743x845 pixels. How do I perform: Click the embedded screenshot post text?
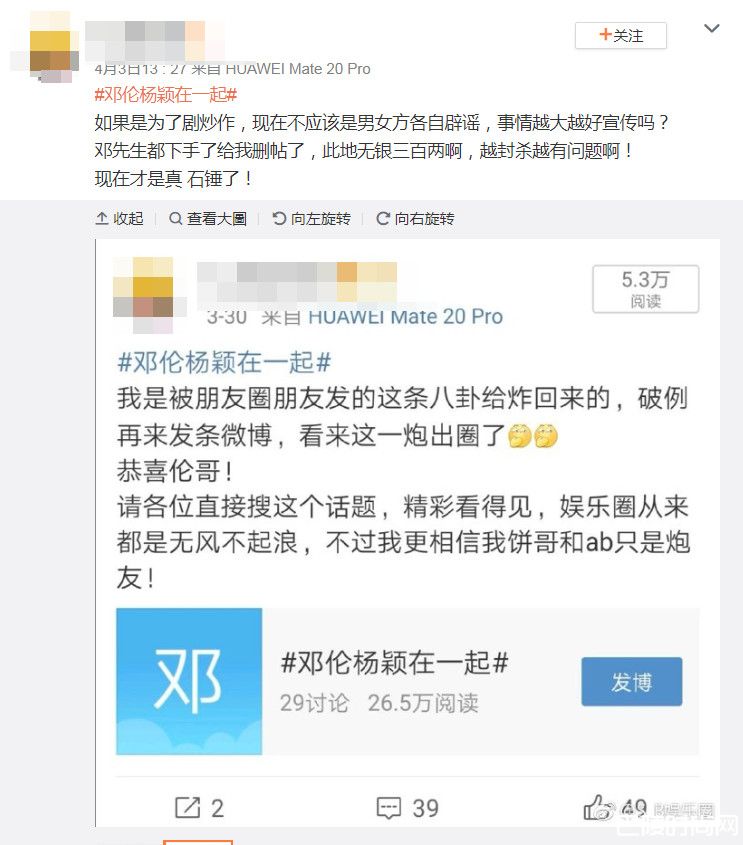click(x=402, y=488)
